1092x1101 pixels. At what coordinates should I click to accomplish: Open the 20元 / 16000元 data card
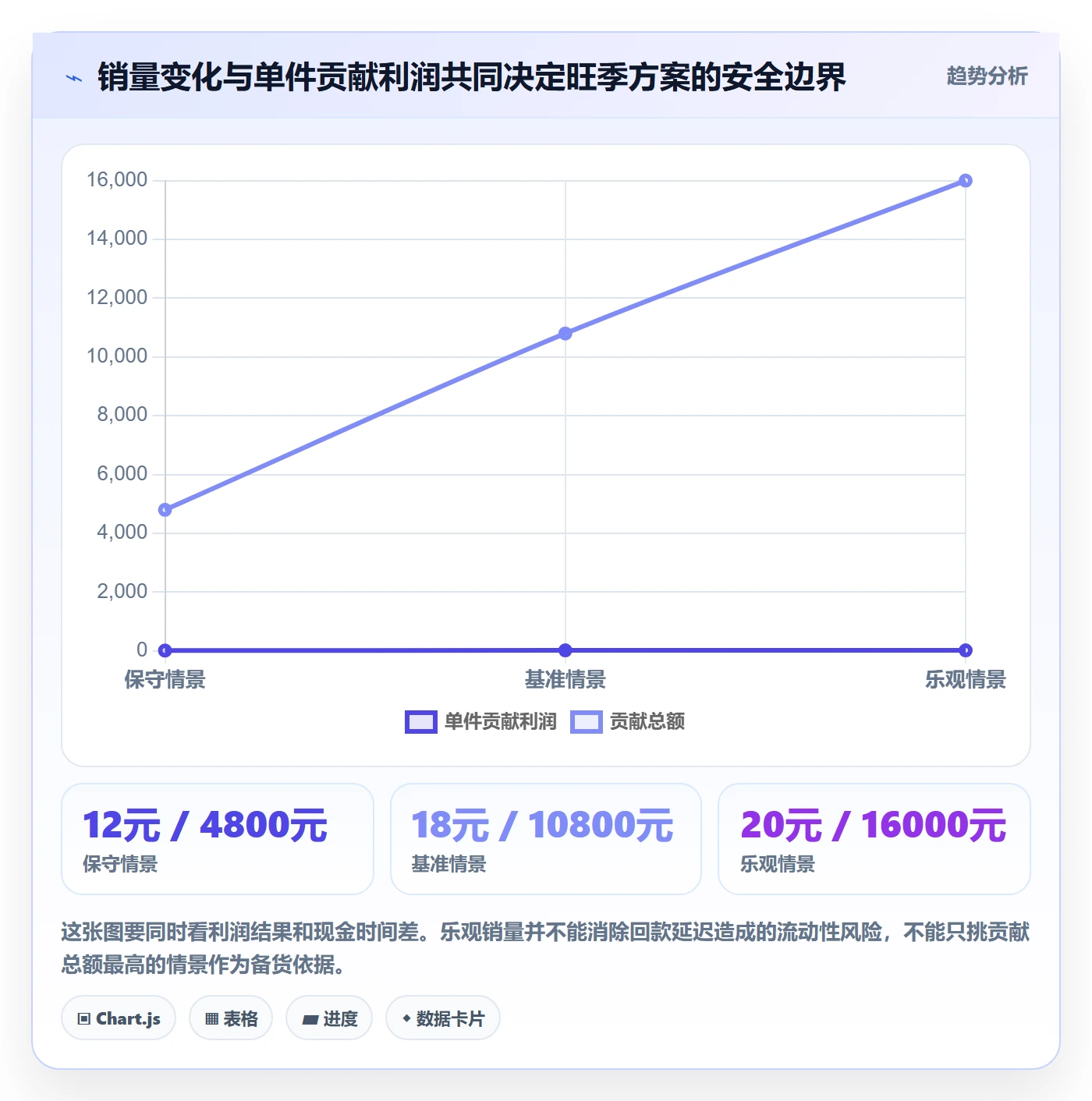coord(874,839)
